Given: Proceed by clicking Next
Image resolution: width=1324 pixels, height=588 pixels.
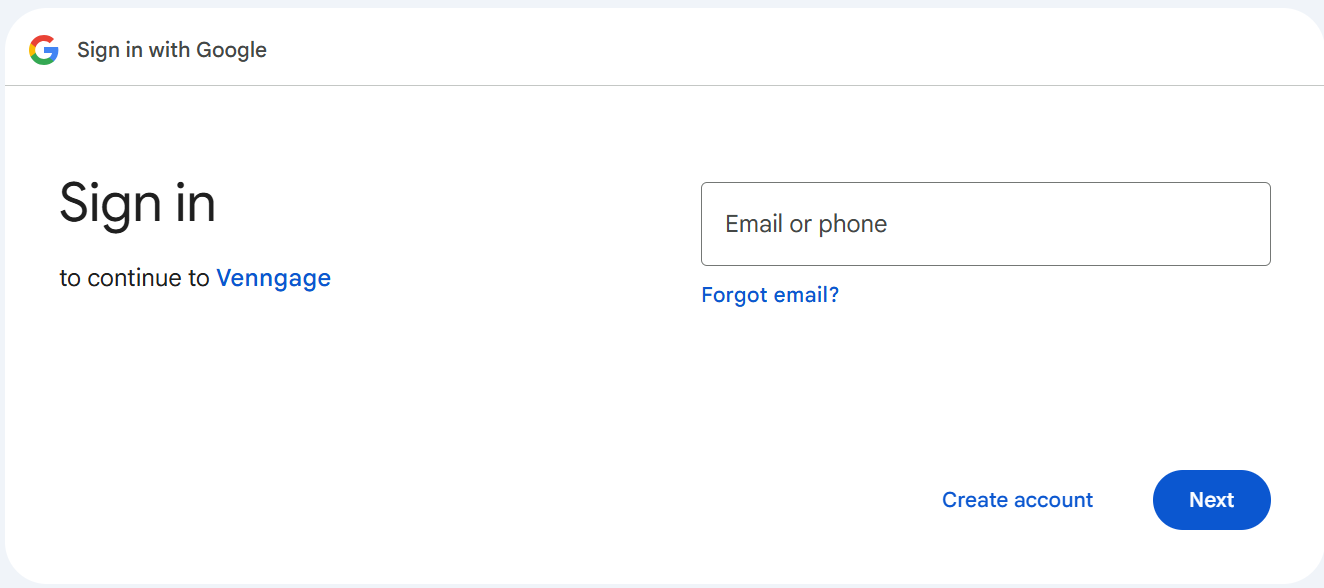Looking at the screenshot, I should pos(1211,500).
